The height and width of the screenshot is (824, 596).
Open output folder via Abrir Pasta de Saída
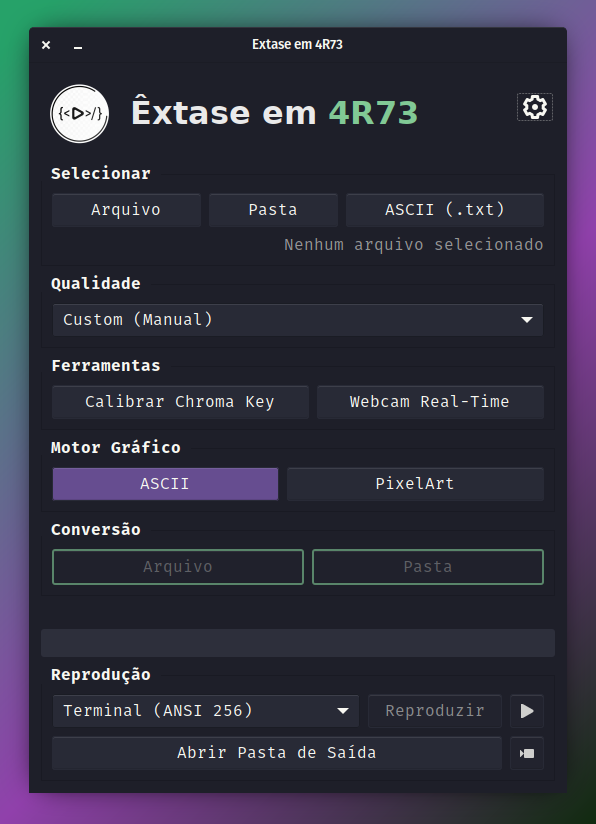click(277, 753)
